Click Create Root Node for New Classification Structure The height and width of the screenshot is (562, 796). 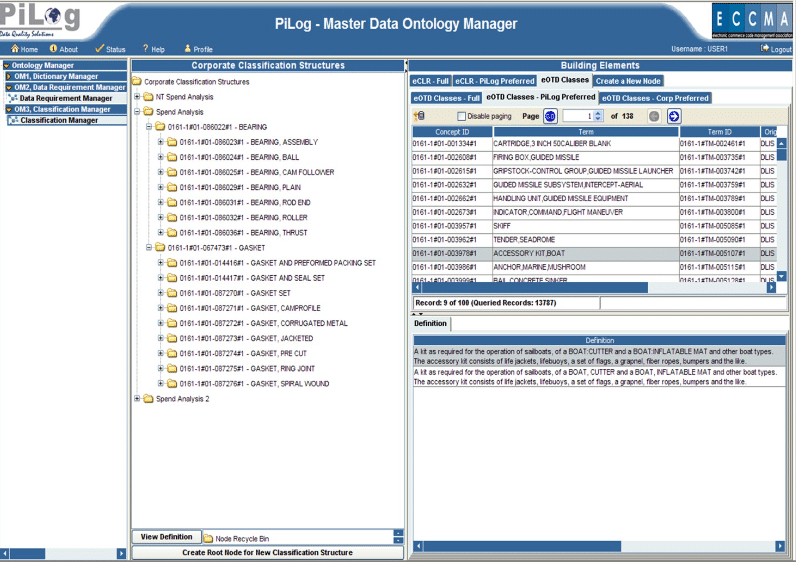pyautogui.click(x=267, y=552)
